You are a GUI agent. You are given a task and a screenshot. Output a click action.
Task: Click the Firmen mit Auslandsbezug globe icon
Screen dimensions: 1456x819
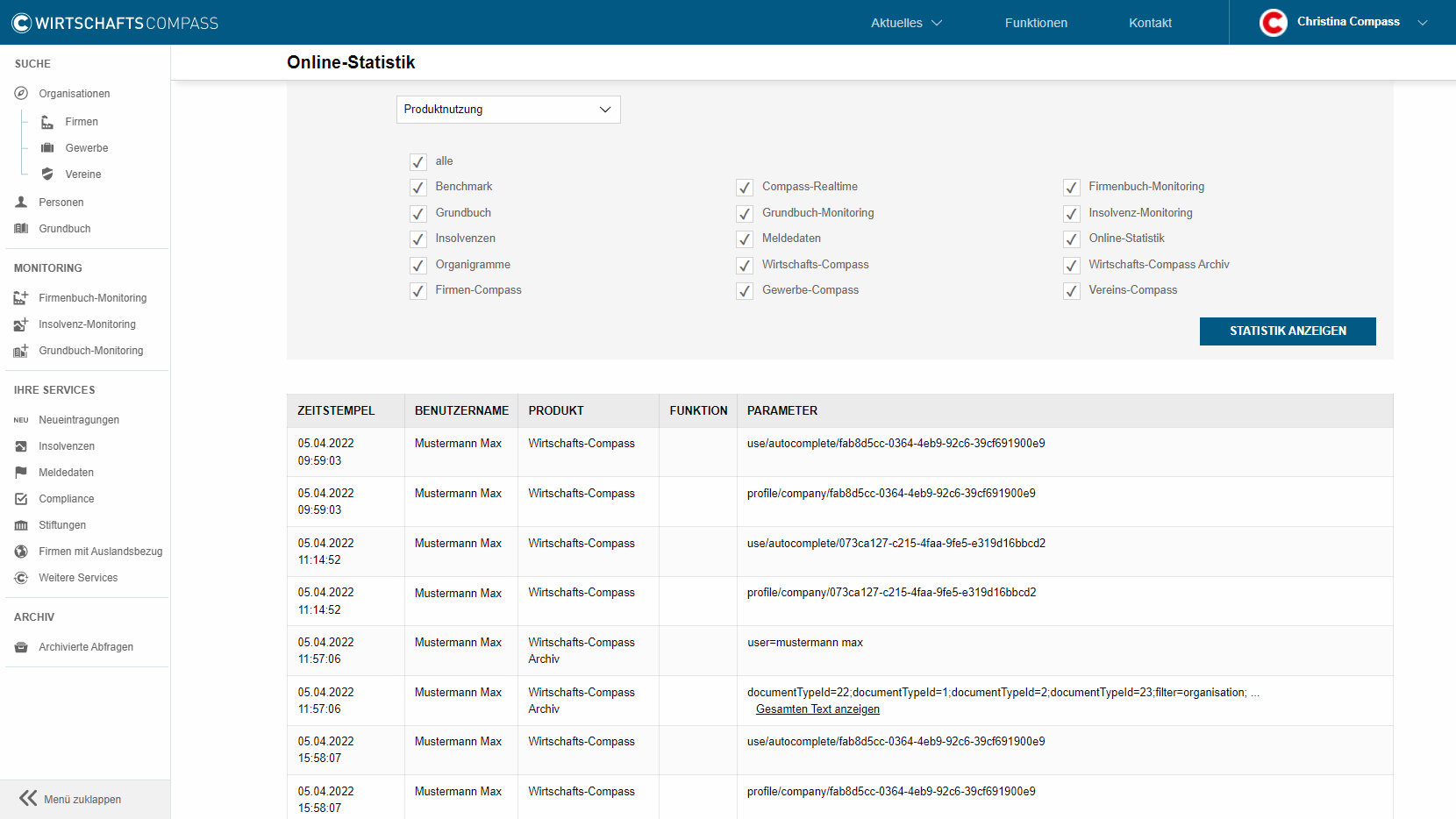click(21, 552)
